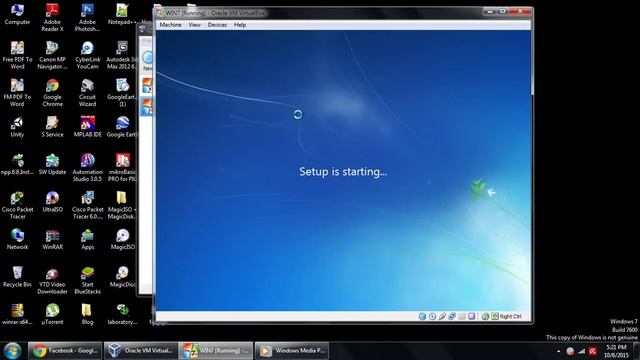640x360 pixels.
Task: Click the optical disk status icon
Action: click(x=432, y=316)
